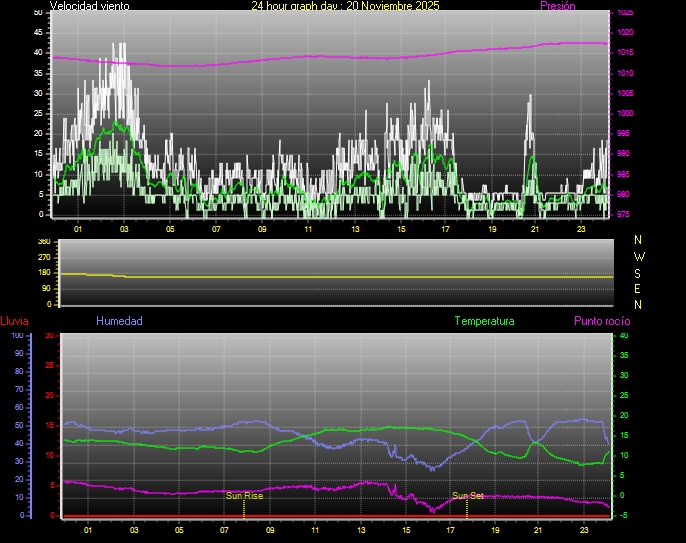Click the 40 value on temperature axis
The height and width of the screenshot is (543, 686).
click(x=624, y=336)
